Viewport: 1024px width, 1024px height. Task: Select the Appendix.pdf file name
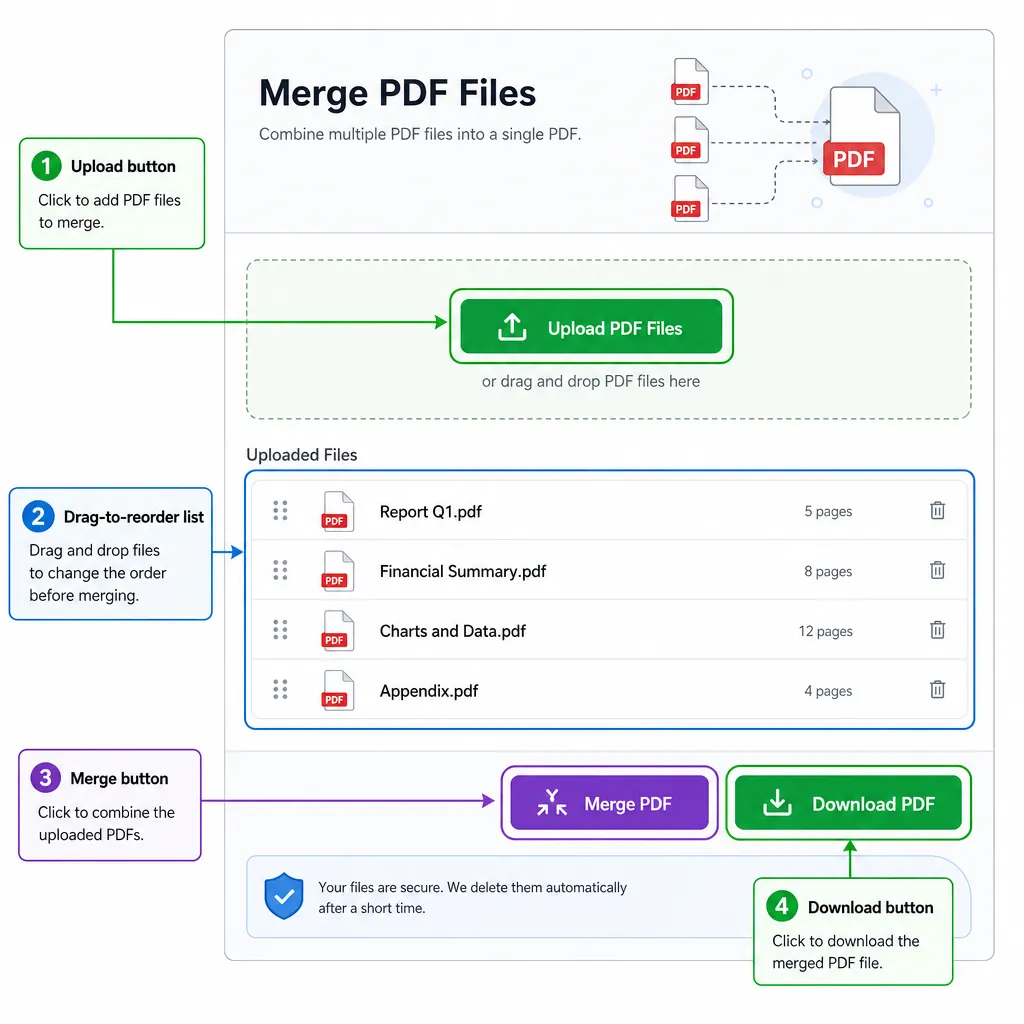pos(428,691)
